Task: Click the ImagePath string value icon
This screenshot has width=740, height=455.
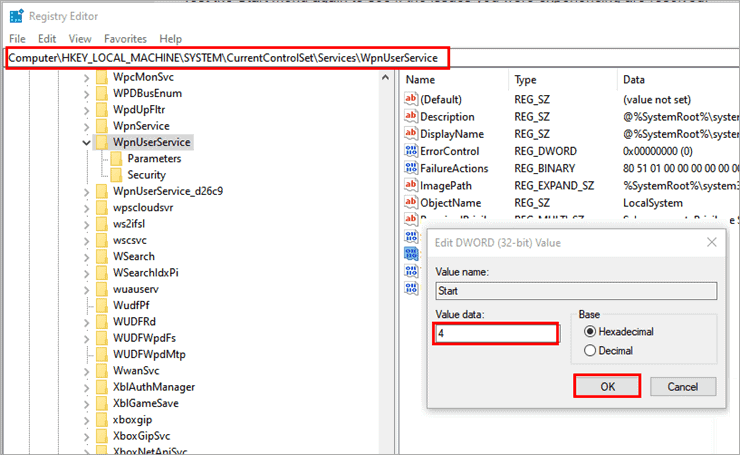Action: coord(411,185)
